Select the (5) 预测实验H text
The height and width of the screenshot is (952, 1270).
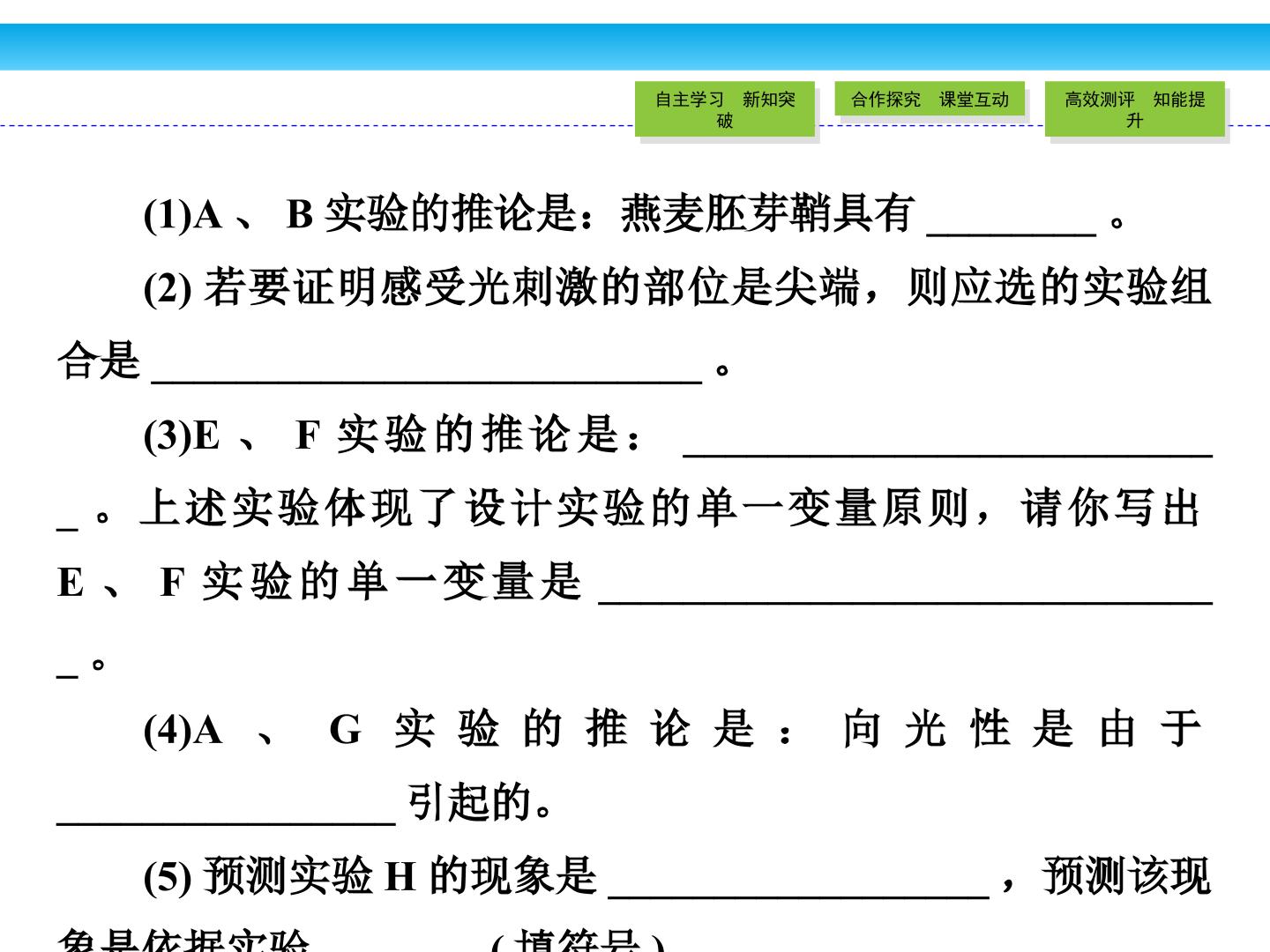pyautogui.click(x=280, y=875)
